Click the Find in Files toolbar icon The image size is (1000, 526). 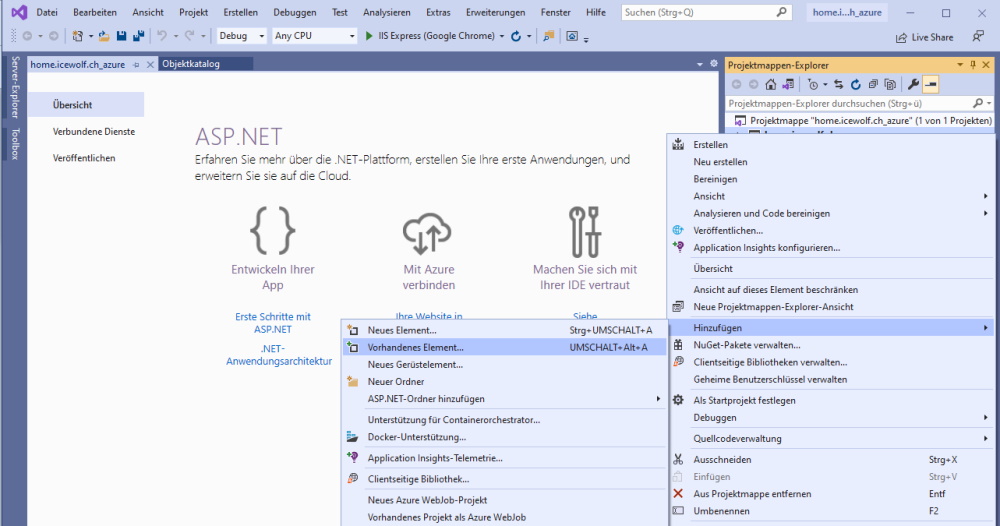548,36
